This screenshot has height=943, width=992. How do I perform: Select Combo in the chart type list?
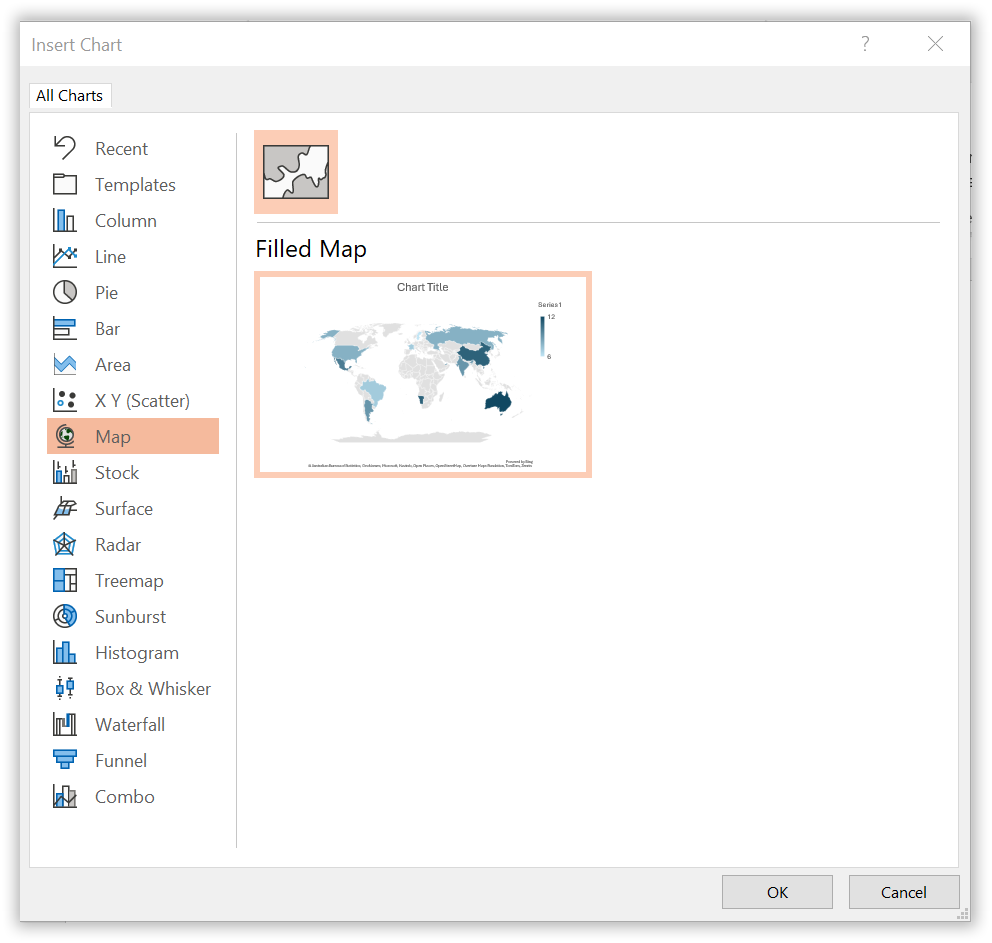point(125,797)
